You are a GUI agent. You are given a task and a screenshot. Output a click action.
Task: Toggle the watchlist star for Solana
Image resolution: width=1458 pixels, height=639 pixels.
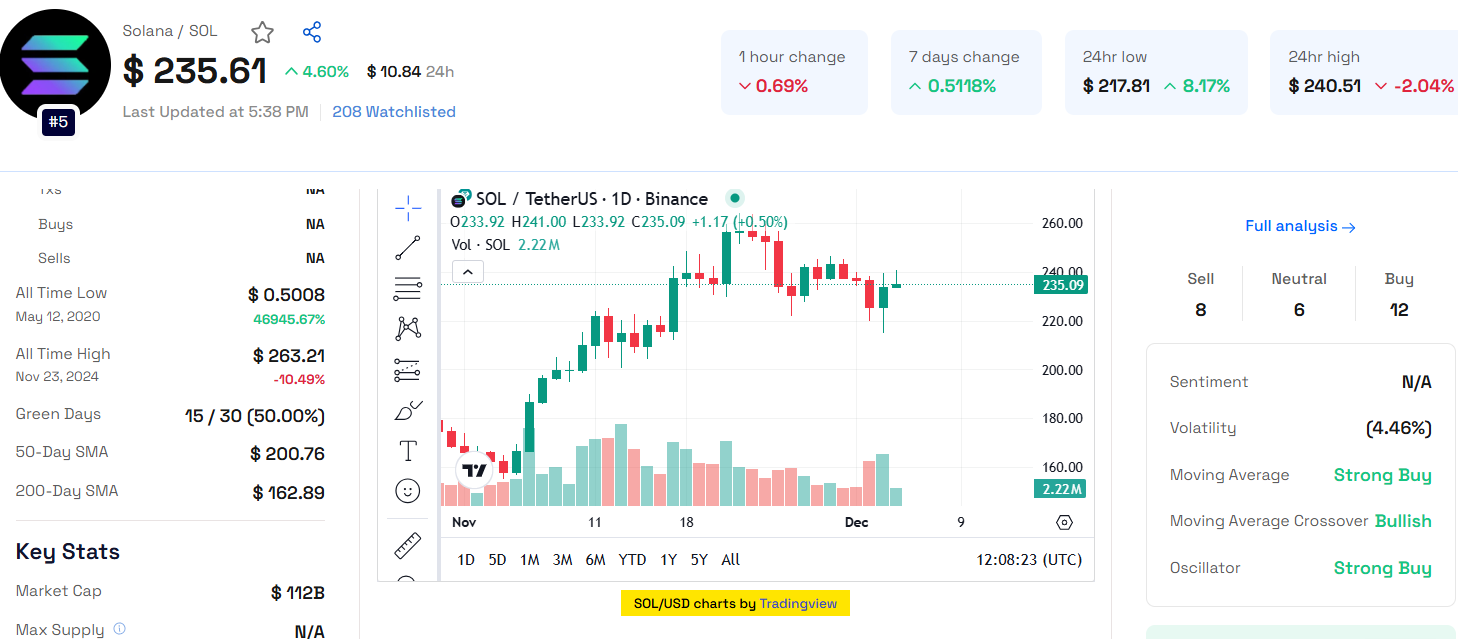(261, 32)
